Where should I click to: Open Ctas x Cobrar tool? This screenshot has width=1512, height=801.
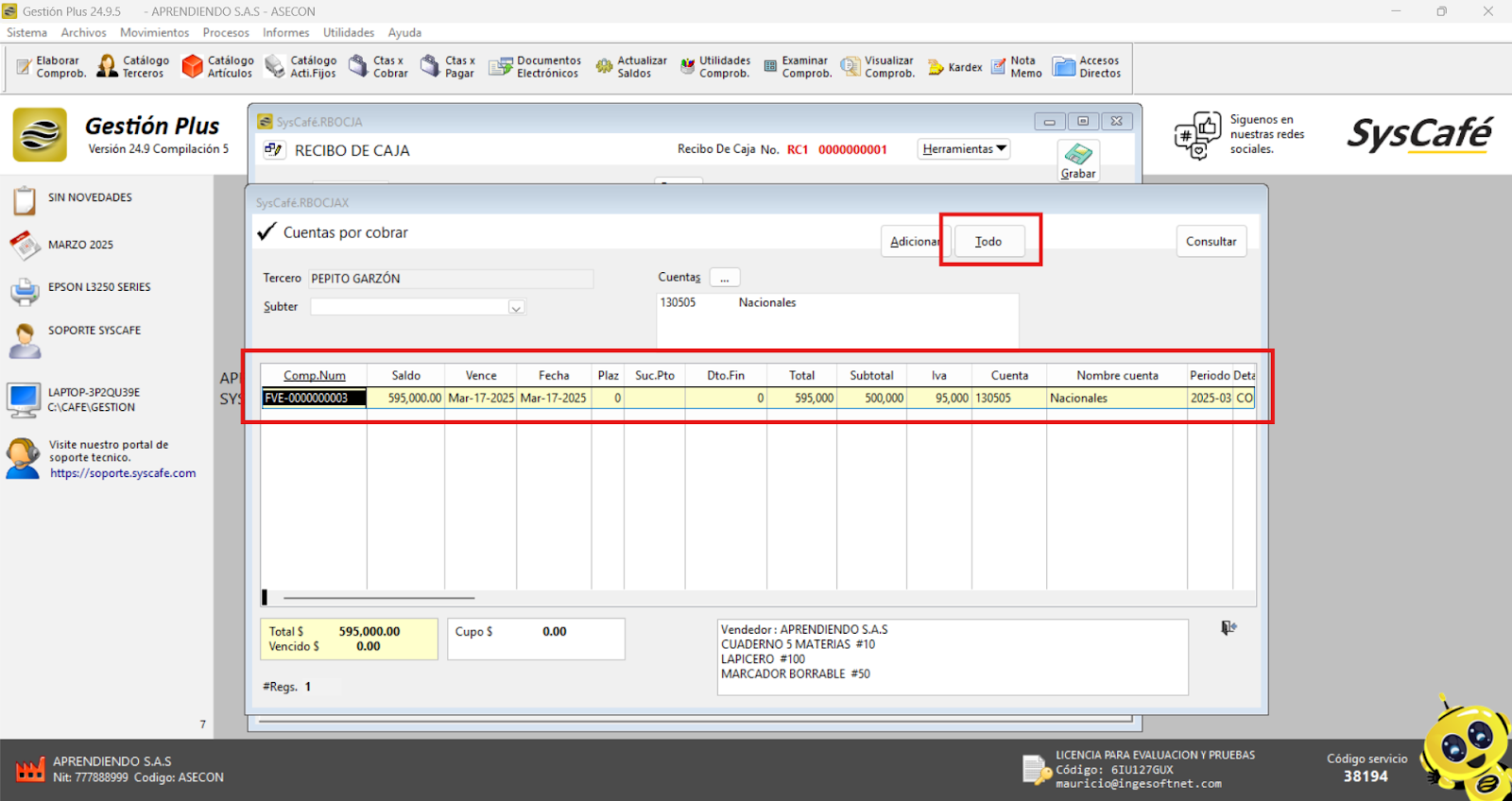pos(378,66)
